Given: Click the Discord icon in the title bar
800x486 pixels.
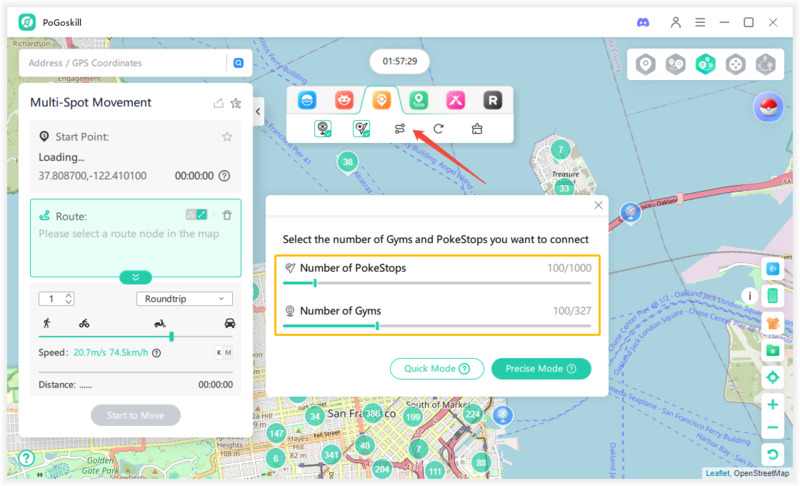Looking at the screenshot, I should pyautogui.click(x=643, y=22).
